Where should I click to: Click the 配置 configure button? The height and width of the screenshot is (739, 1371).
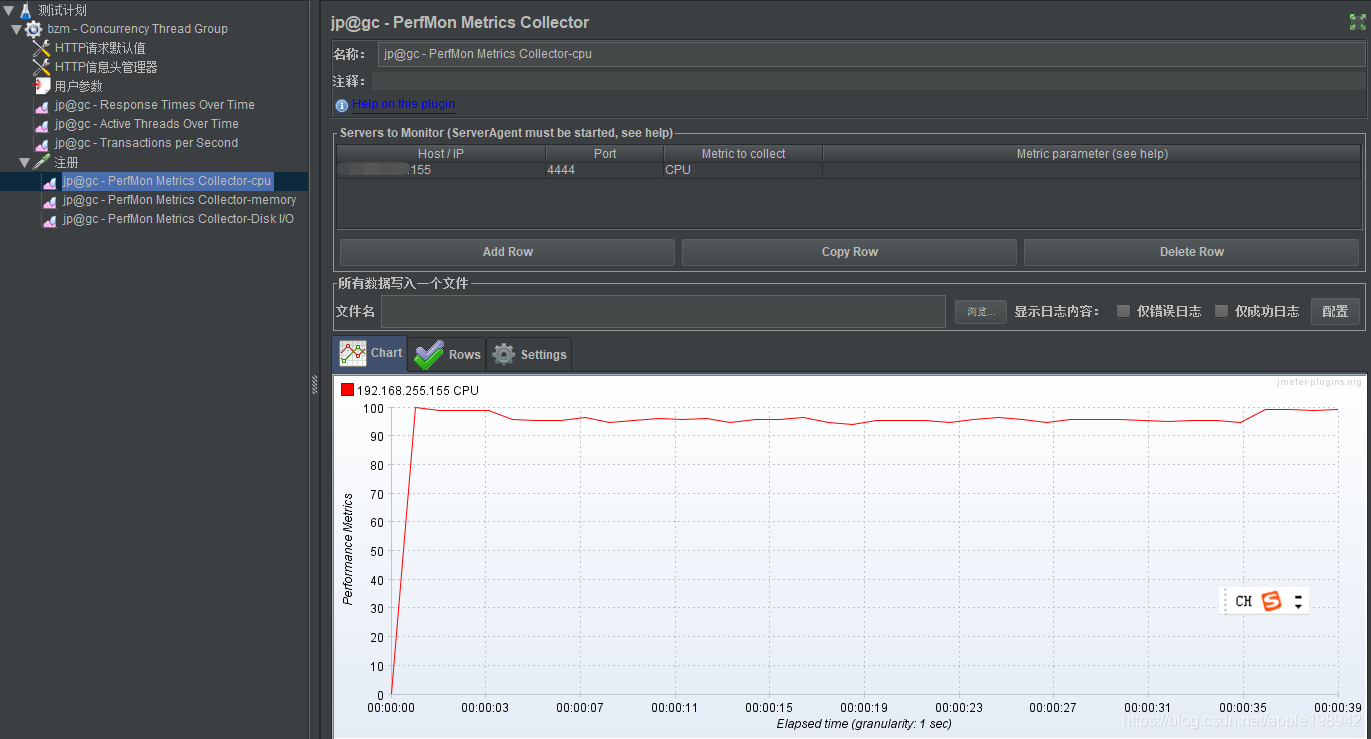point(1335,311)
